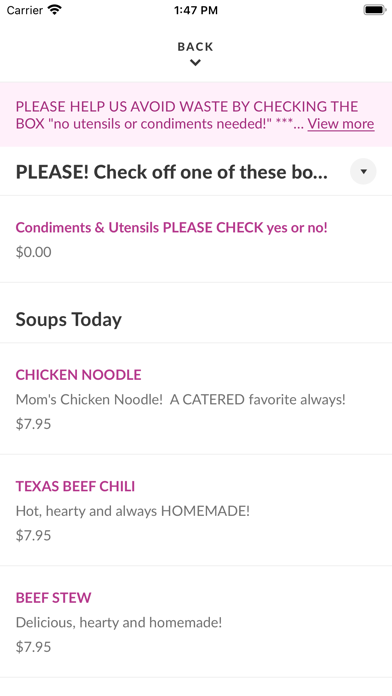This screenshot has height=696, width=392.
Task: Click the battery icon in status bar
Action: click(375, 10)
